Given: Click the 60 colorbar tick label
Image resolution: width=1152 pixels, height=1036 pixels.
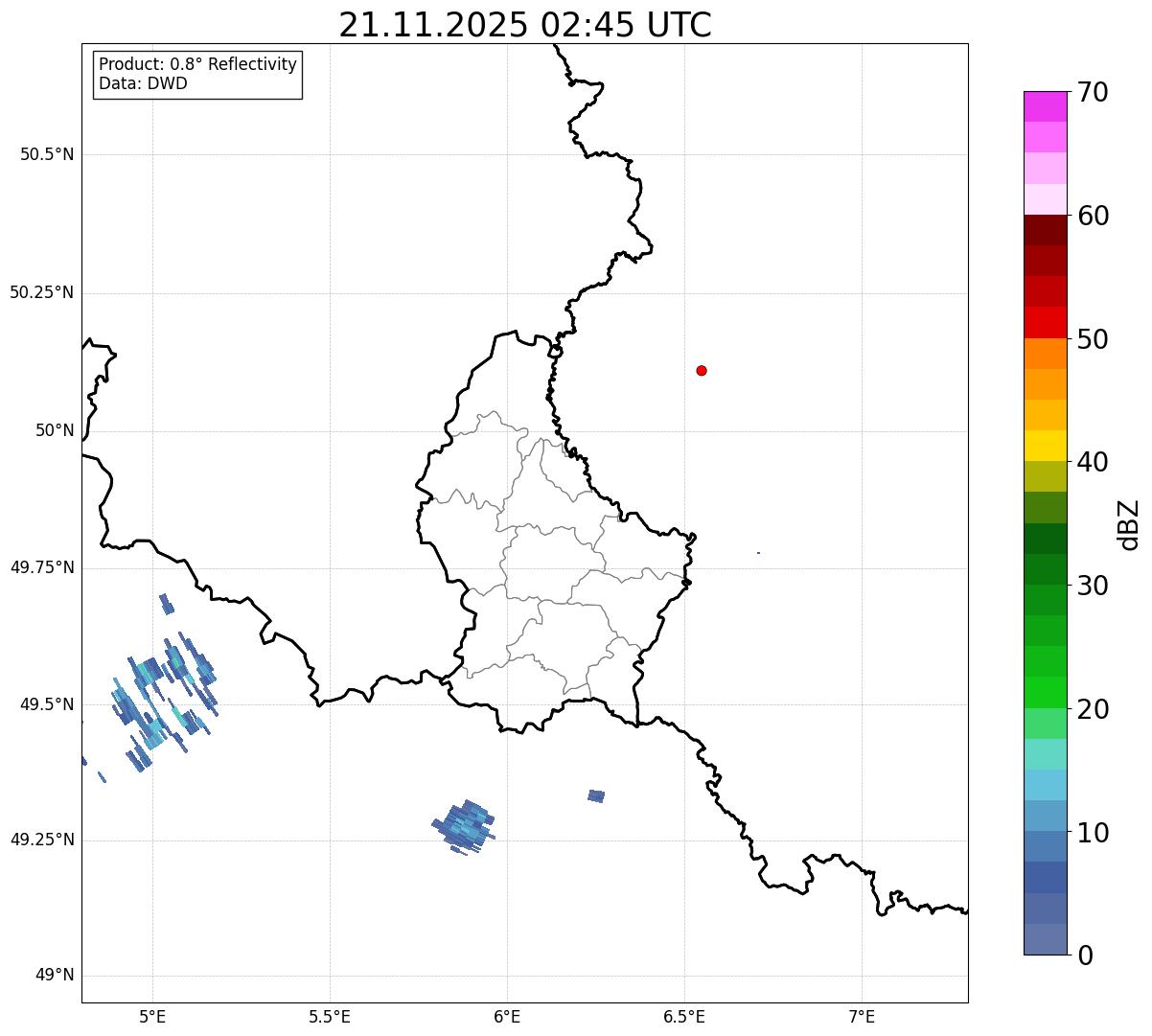Looking at the screenshot, I should point(1093,216).
